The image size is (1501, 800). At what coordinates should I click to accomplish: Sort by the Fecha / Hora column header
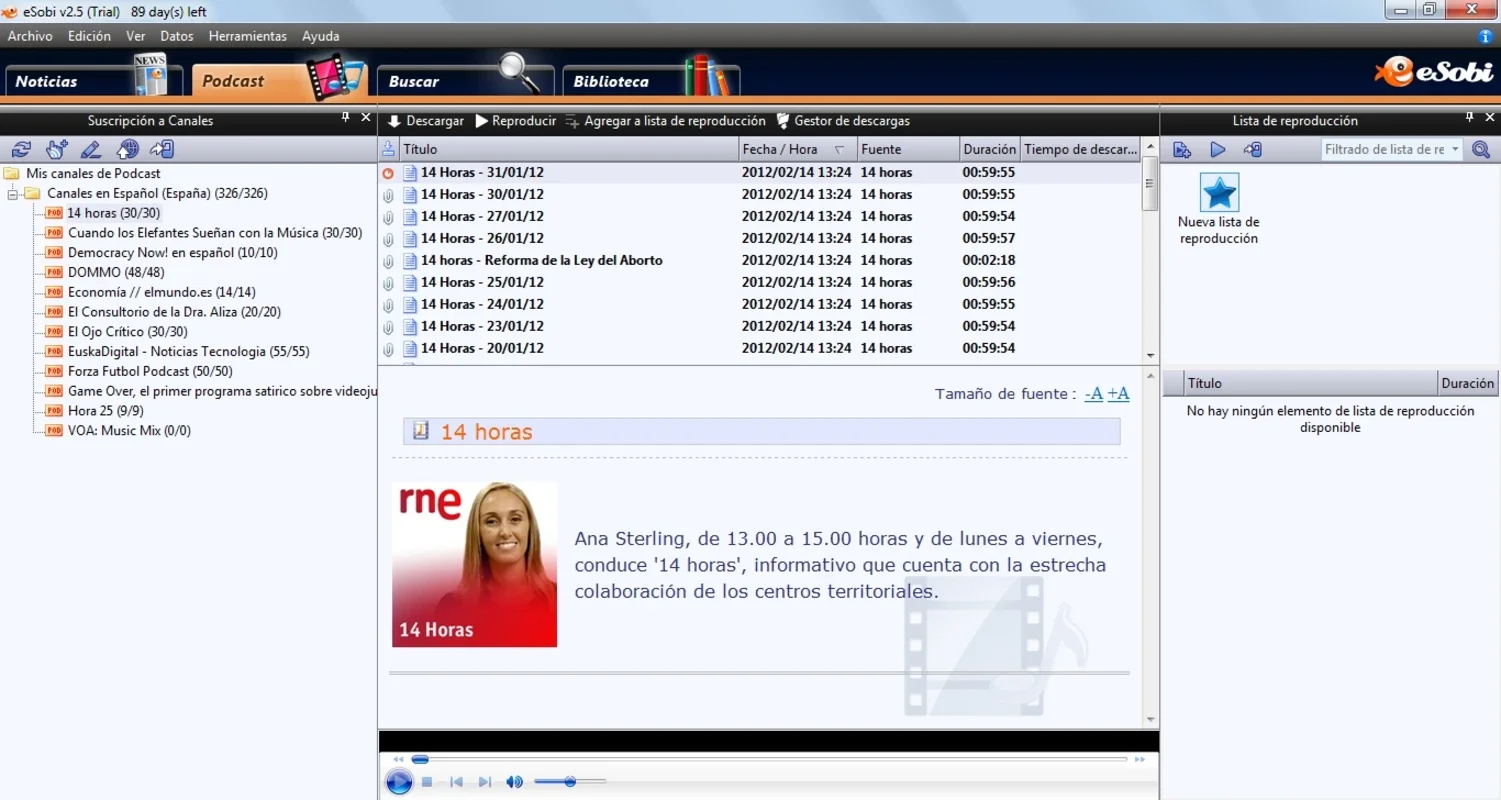pos(798,149)
